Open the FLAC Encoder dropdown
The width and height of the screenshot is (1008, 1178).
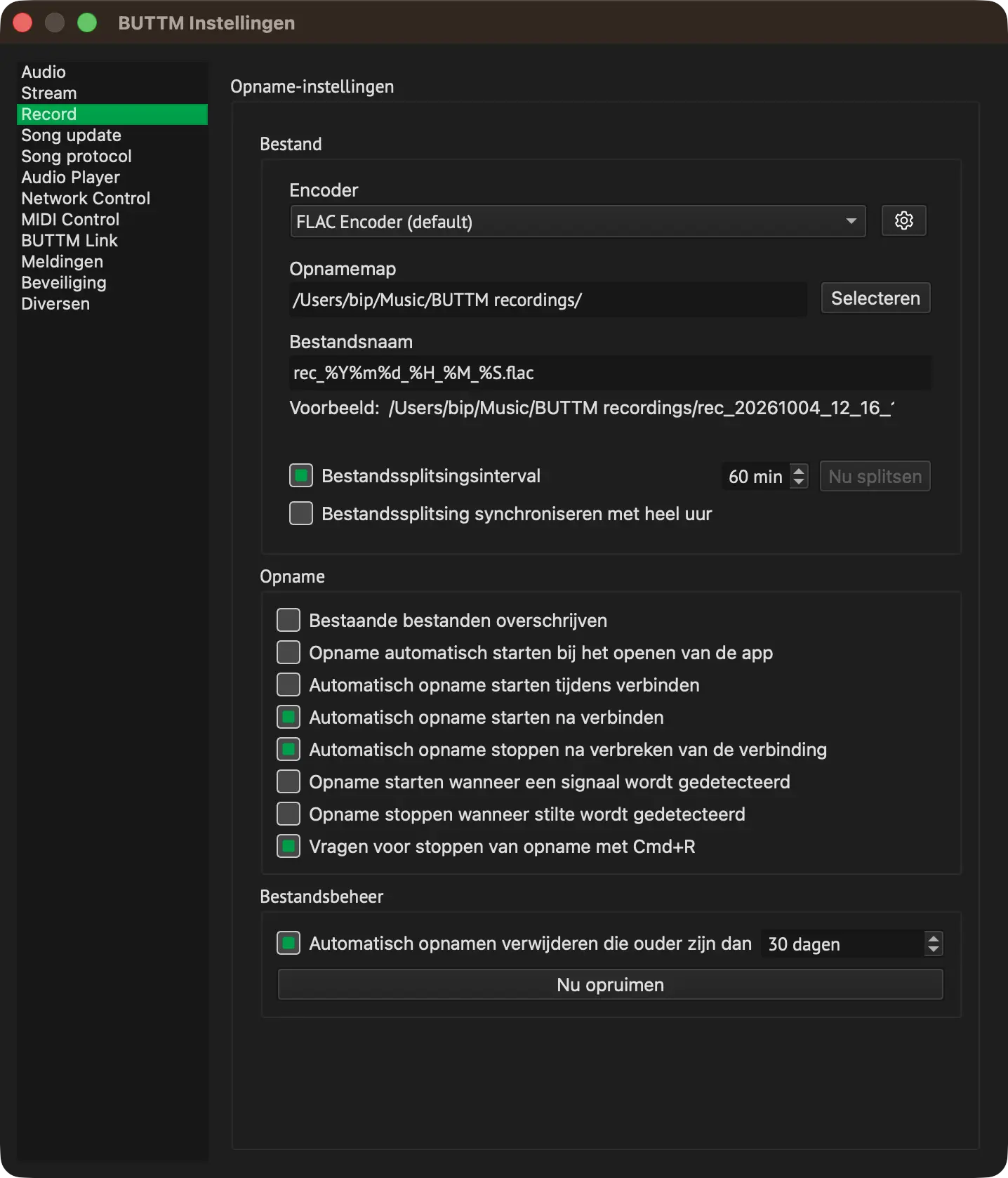(x=578, y=221)
